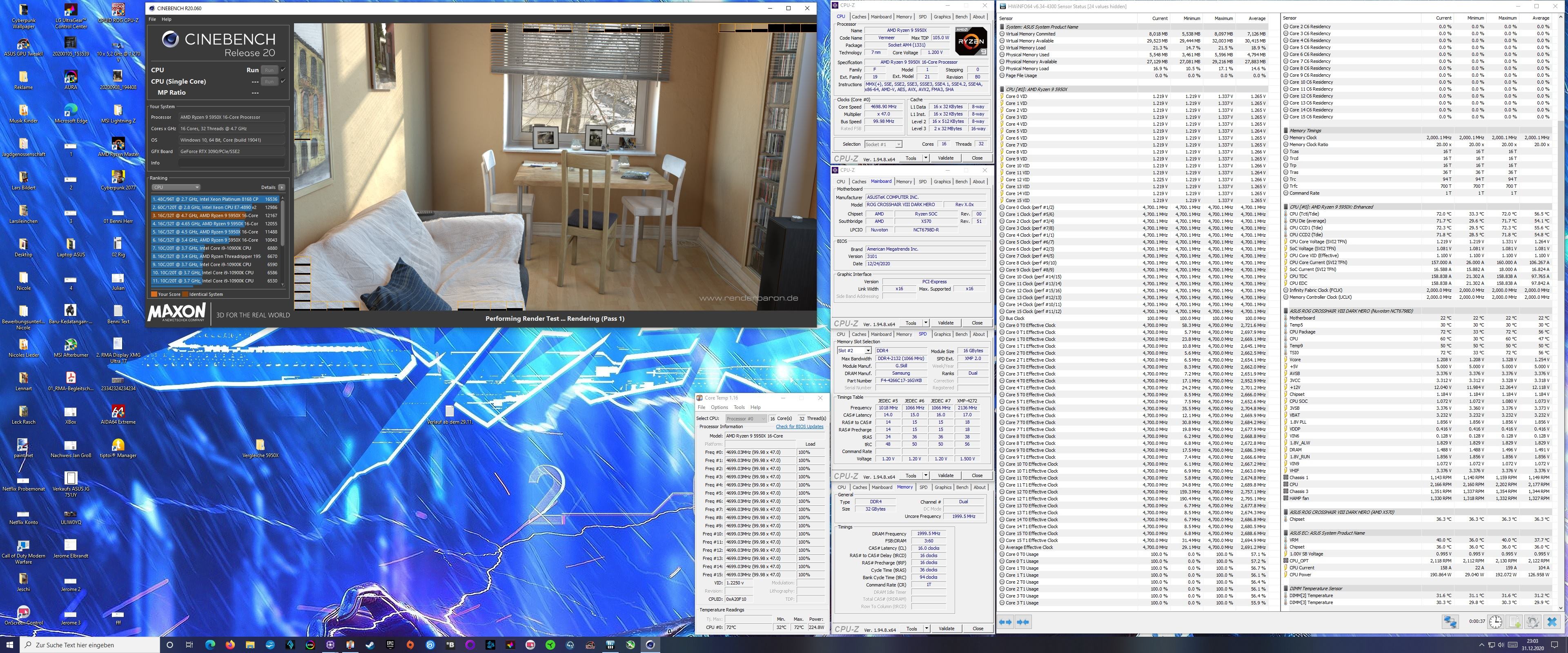Image resolution: width=1568 pixels, height=653 pixels.
Task: Open Tools dropdown arrow in CPU-Z Memory window
Action: pos(927,629)
